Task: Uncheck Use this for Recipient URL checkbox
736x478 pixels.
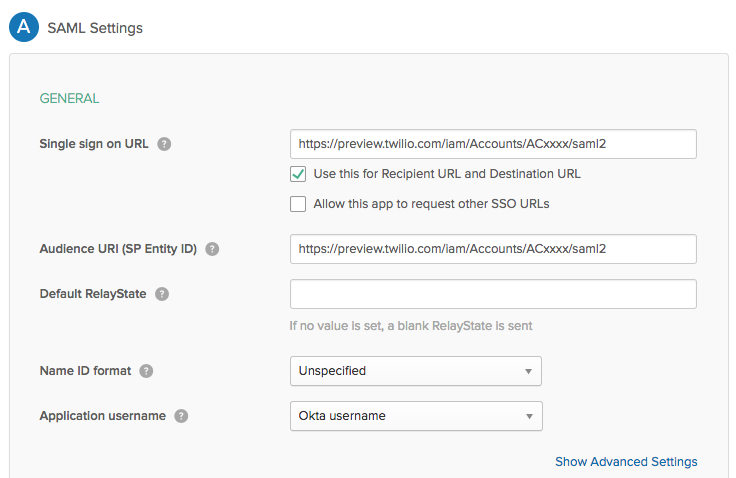Action: click(x=298, y=174)
